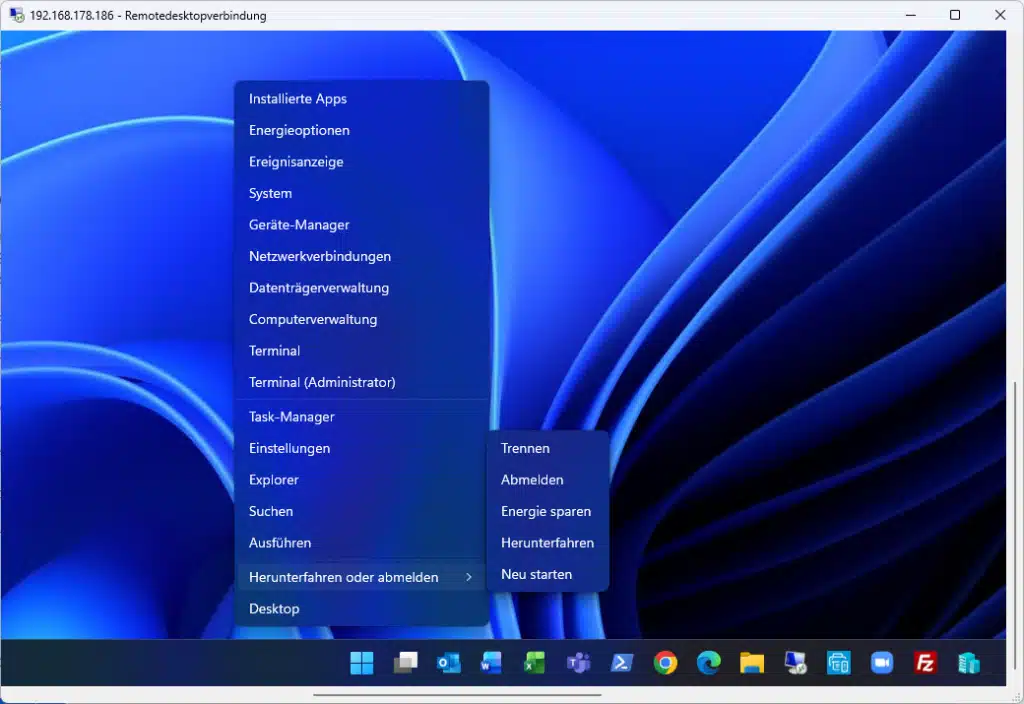Open Einstellungen
The height and width of the screenshot is (704, 1024).
point(361,448)
